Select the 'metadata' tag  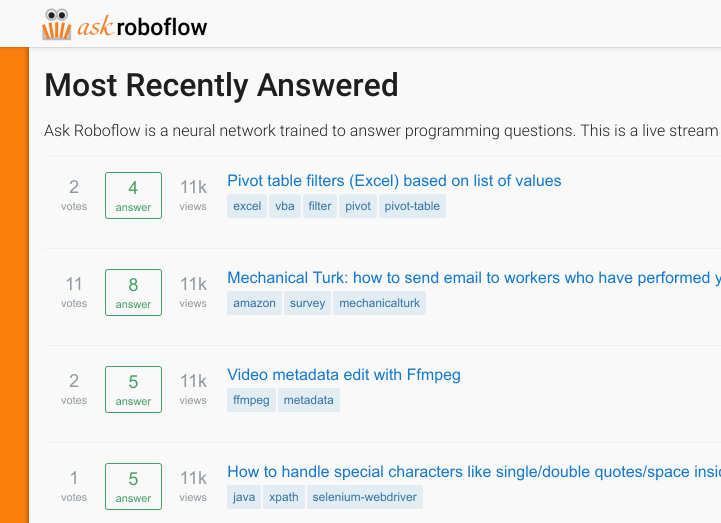coord(309,401)
